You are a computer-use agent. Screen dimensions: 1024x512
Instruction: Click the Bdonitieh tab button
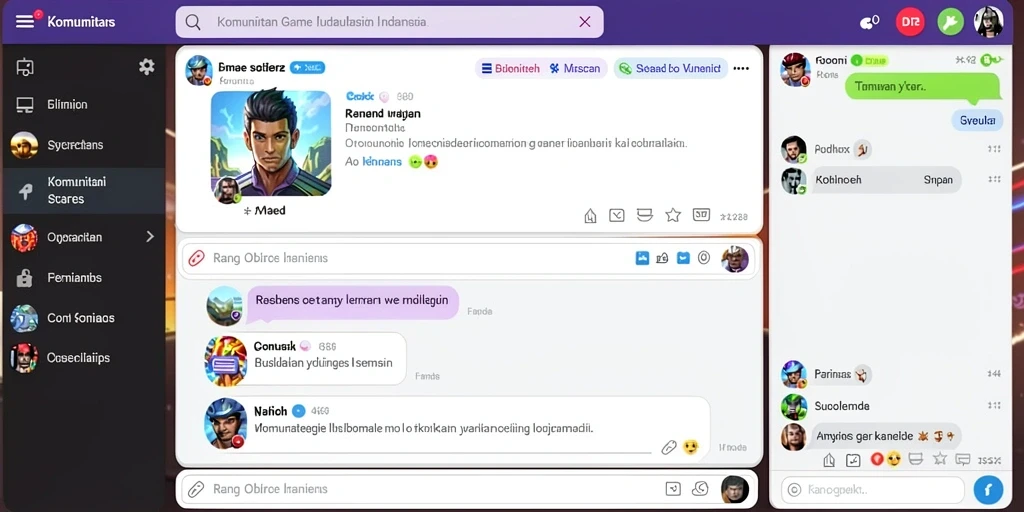pyautogui.click(x=511, y=68)
